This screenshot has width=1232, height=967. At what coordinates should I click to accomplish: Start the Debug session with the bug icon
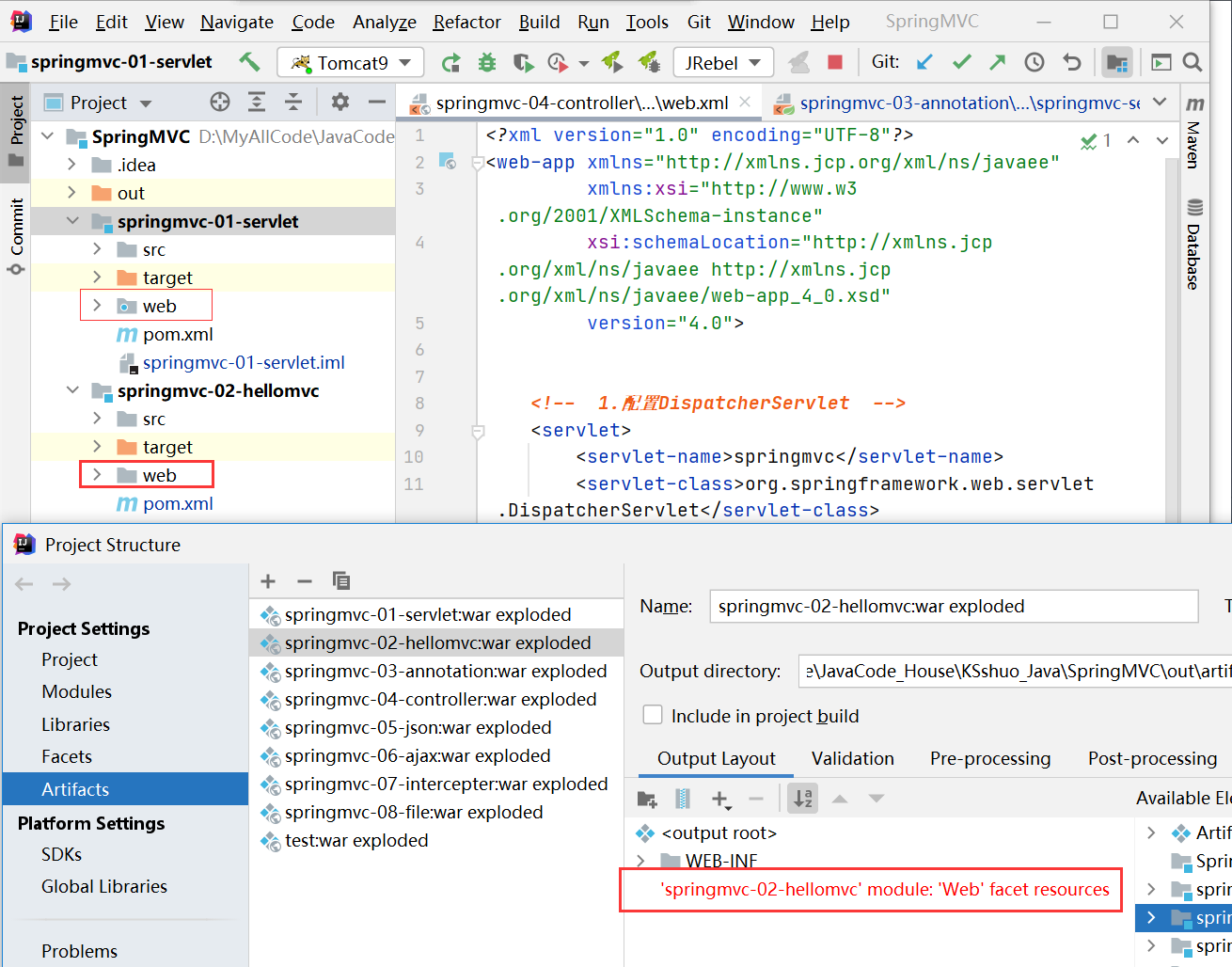(x=487, y=62)
